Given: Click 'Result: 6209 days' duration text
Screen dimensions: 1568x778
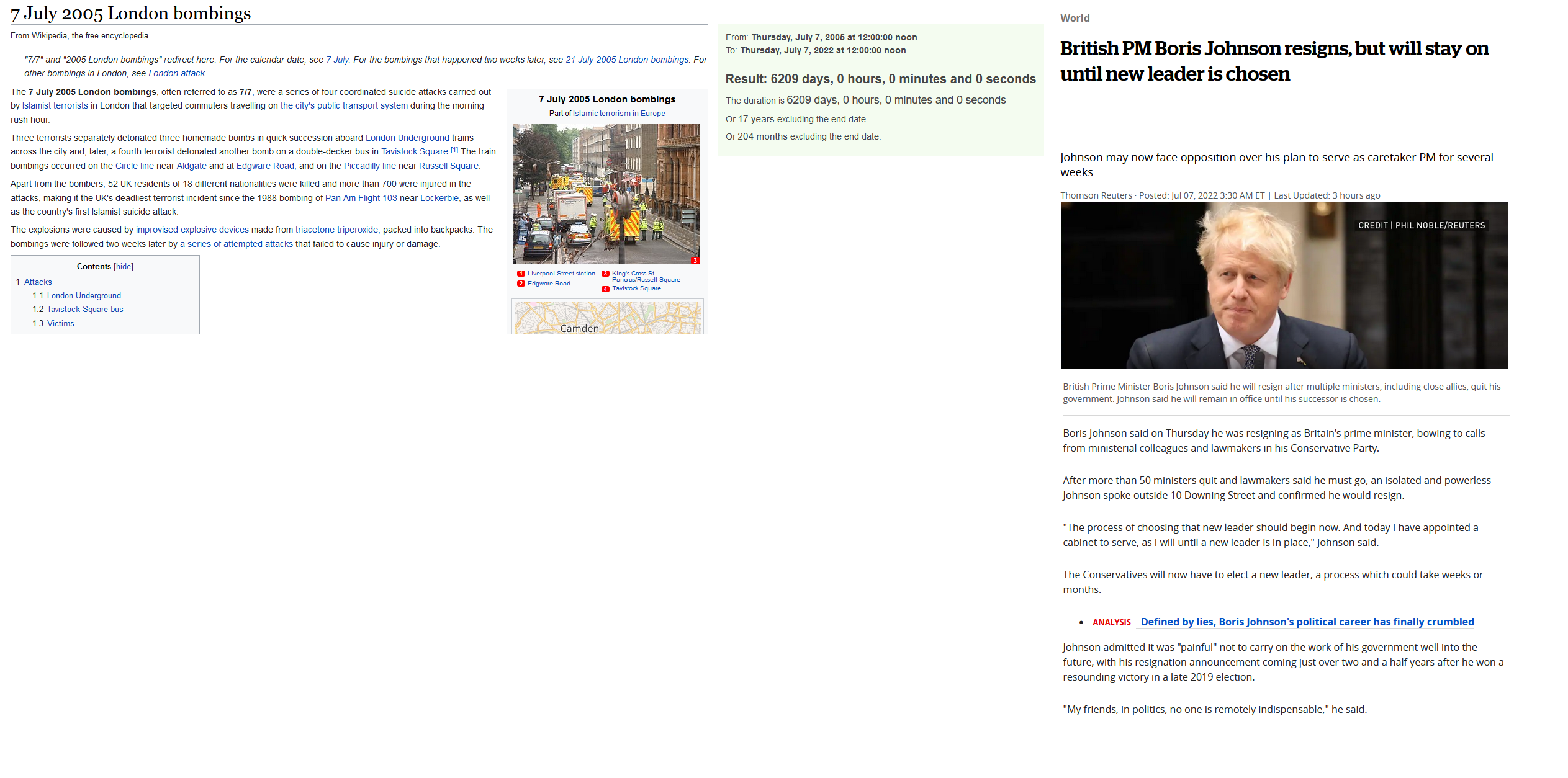Looking at the screenshot, I should click(x=881, y=79).
